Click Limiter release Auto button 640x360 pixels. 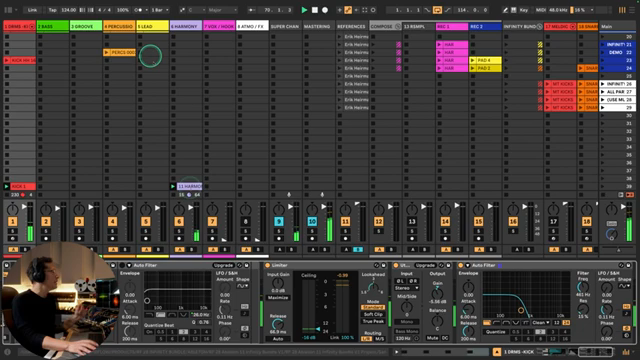278,339
